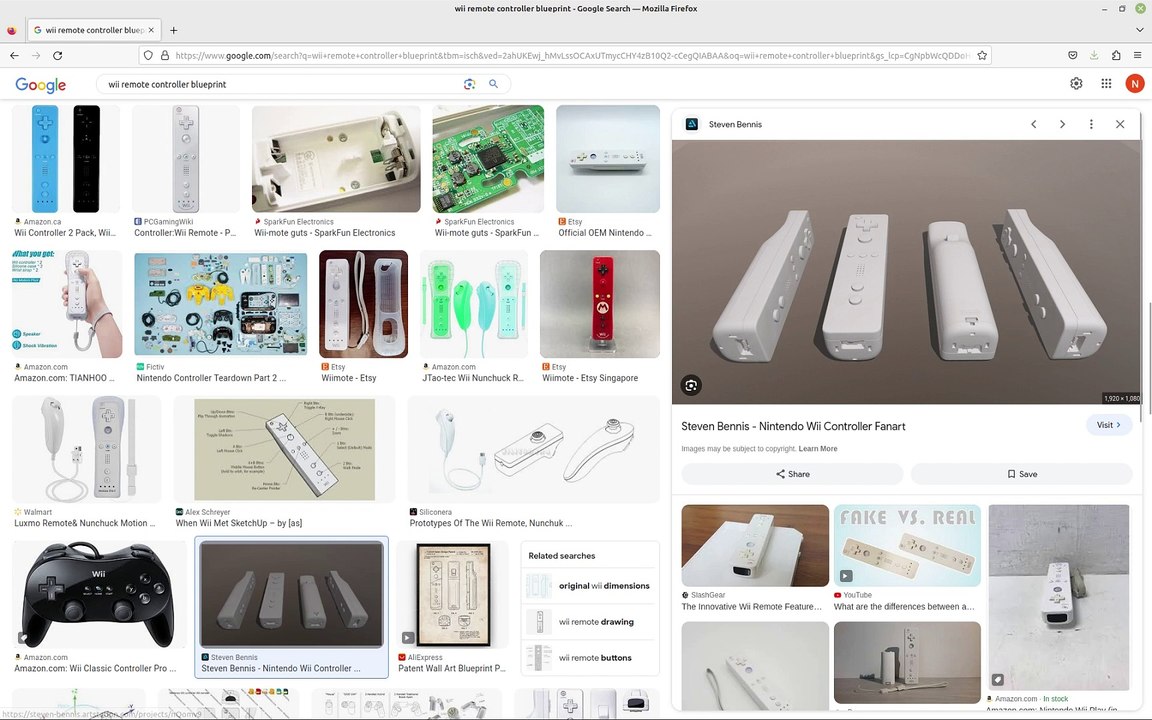This screenshot has height=720, width=1152.
Task: Open the Google account avatar N
Action: pyautogui.click(x=1135, y=84)
